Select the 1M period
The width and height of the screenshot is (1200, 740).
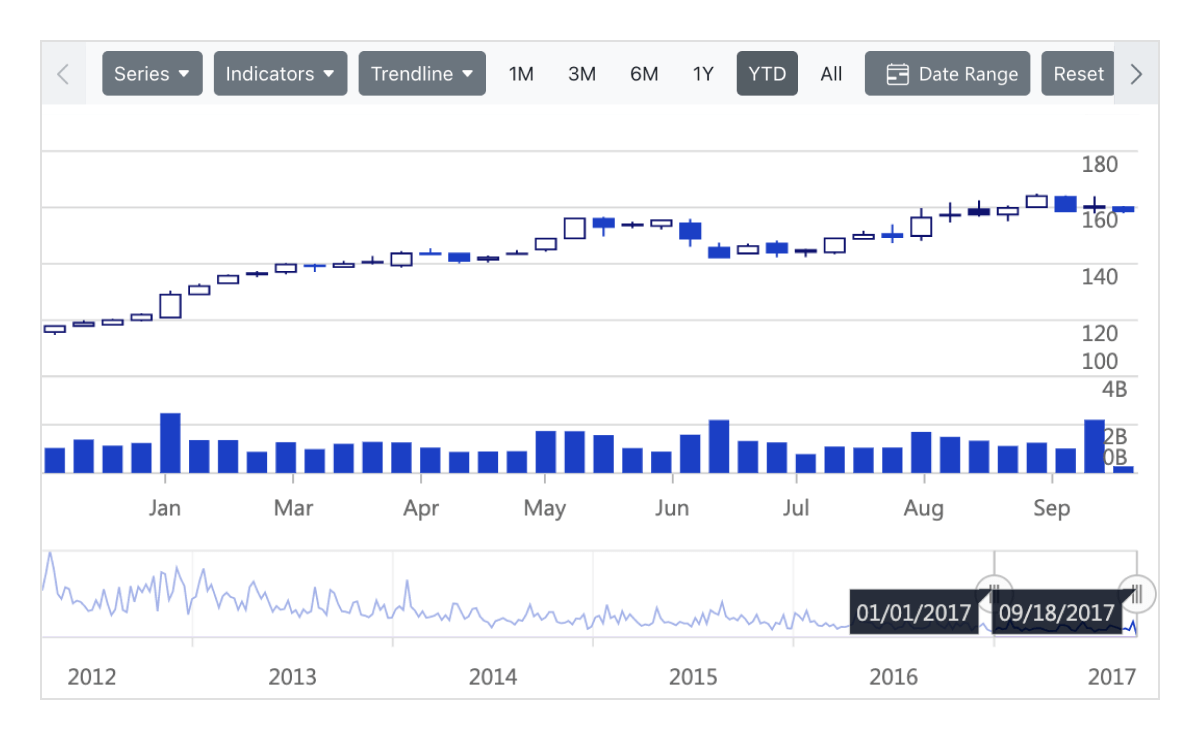(x=521, y=73)
